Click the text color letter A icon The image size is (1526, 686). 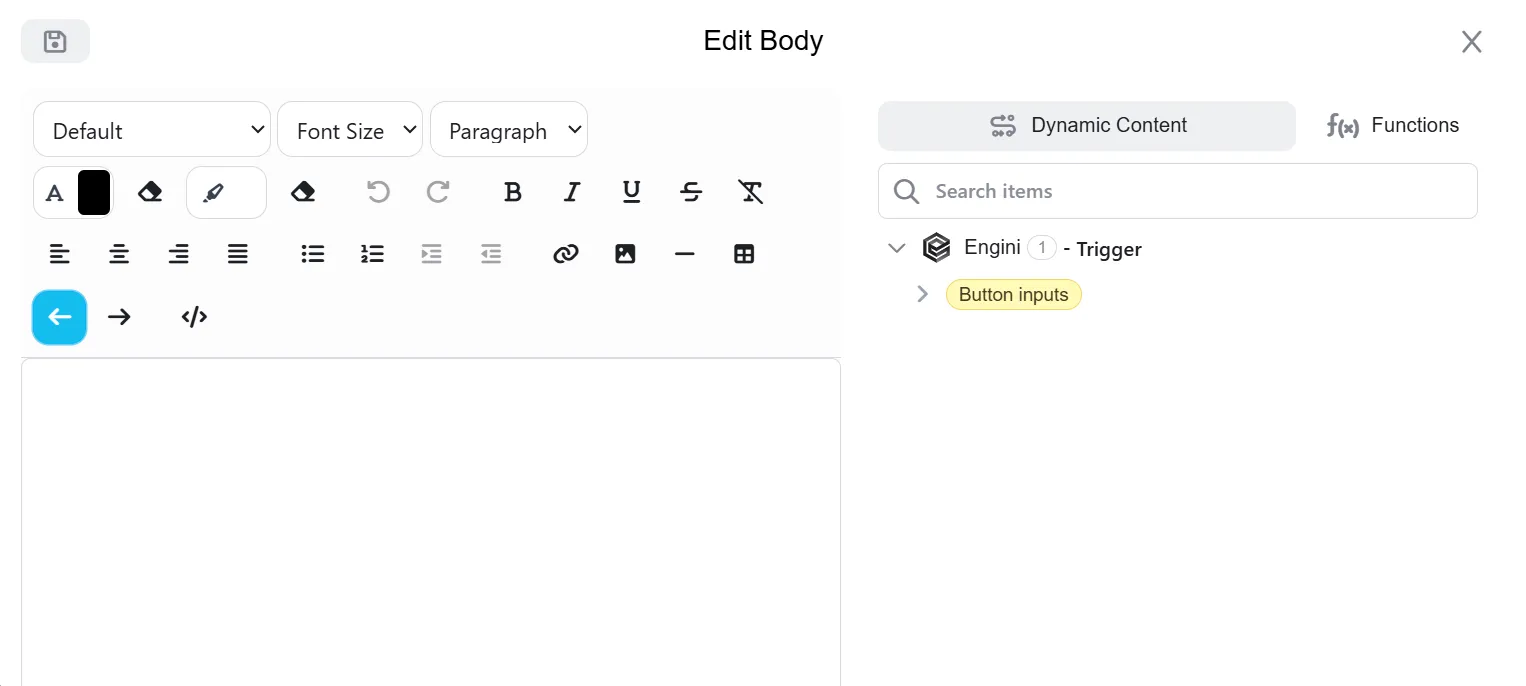[x=55, y=192]
